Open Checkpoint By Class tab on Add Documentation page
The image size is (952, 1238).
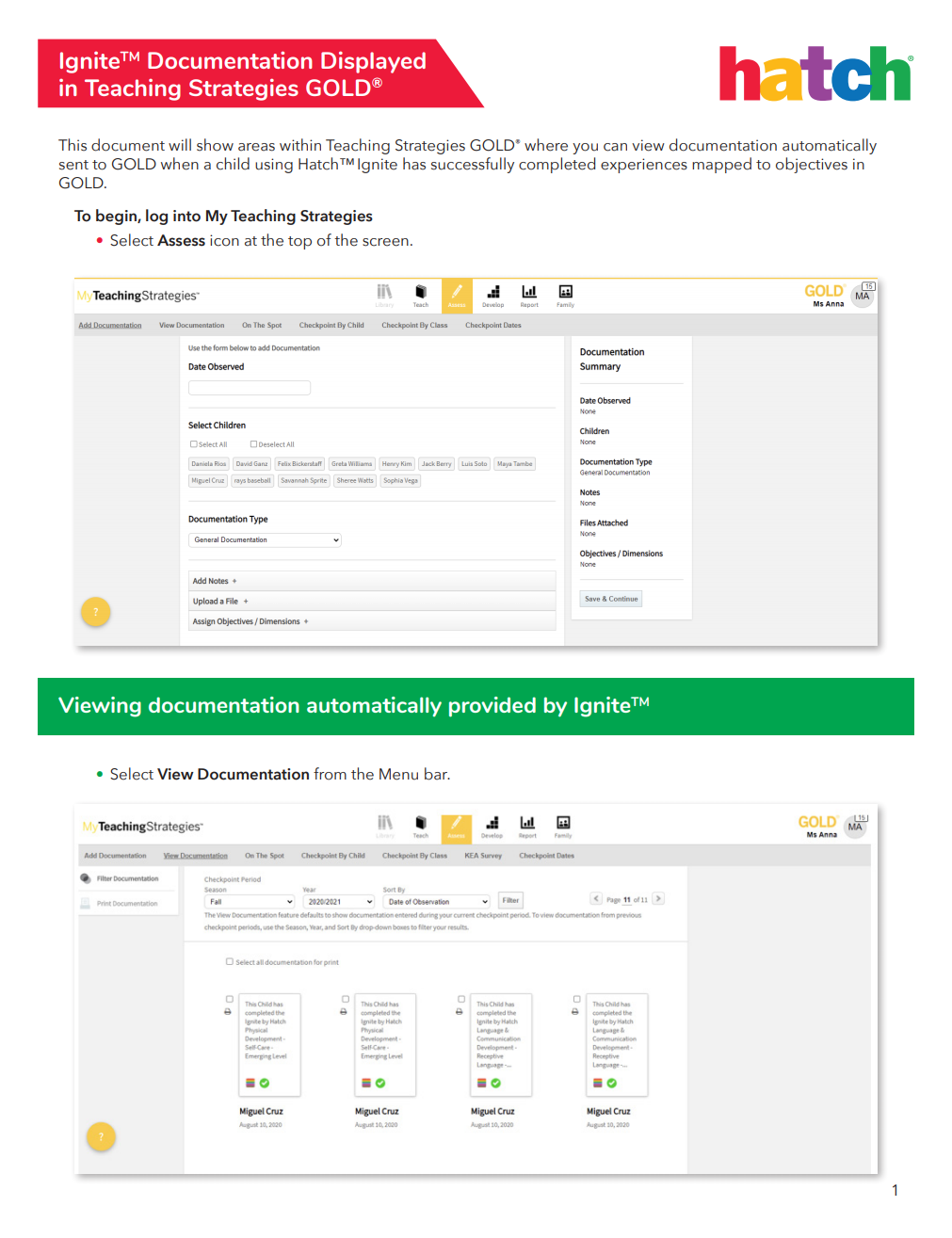point(414,326)
